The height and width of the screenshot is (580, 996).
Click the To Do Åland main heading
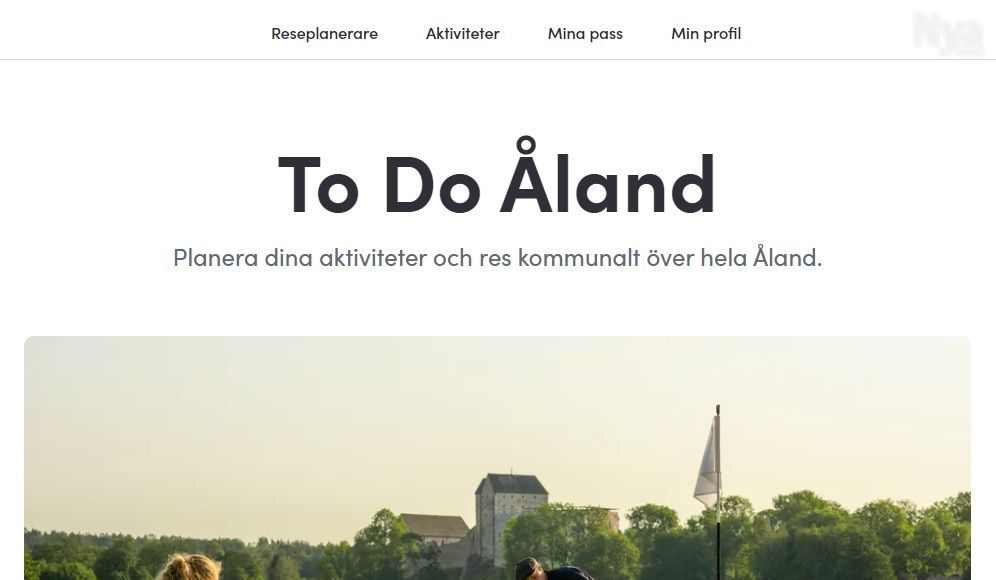tap(497, 179)
